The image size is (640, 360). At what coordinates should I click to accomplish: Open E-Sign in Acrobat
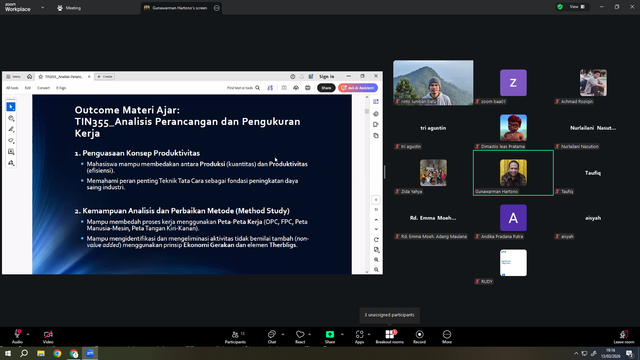pos(61,88)
